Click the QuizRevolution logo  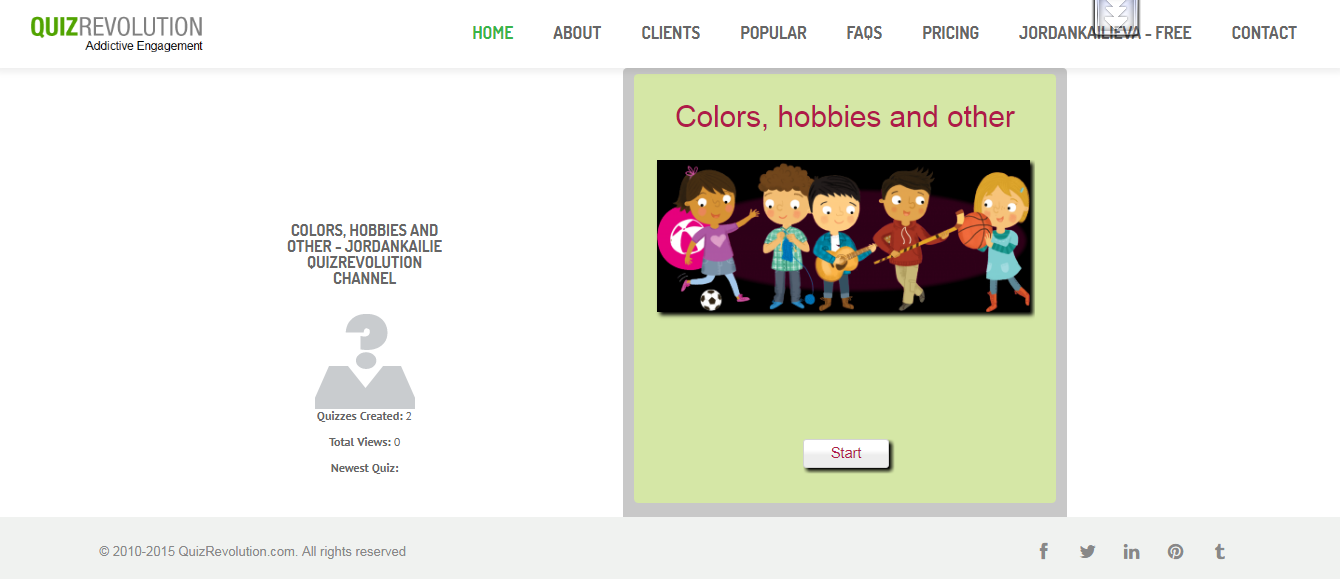pyautogui.click(x=116, y=33)
